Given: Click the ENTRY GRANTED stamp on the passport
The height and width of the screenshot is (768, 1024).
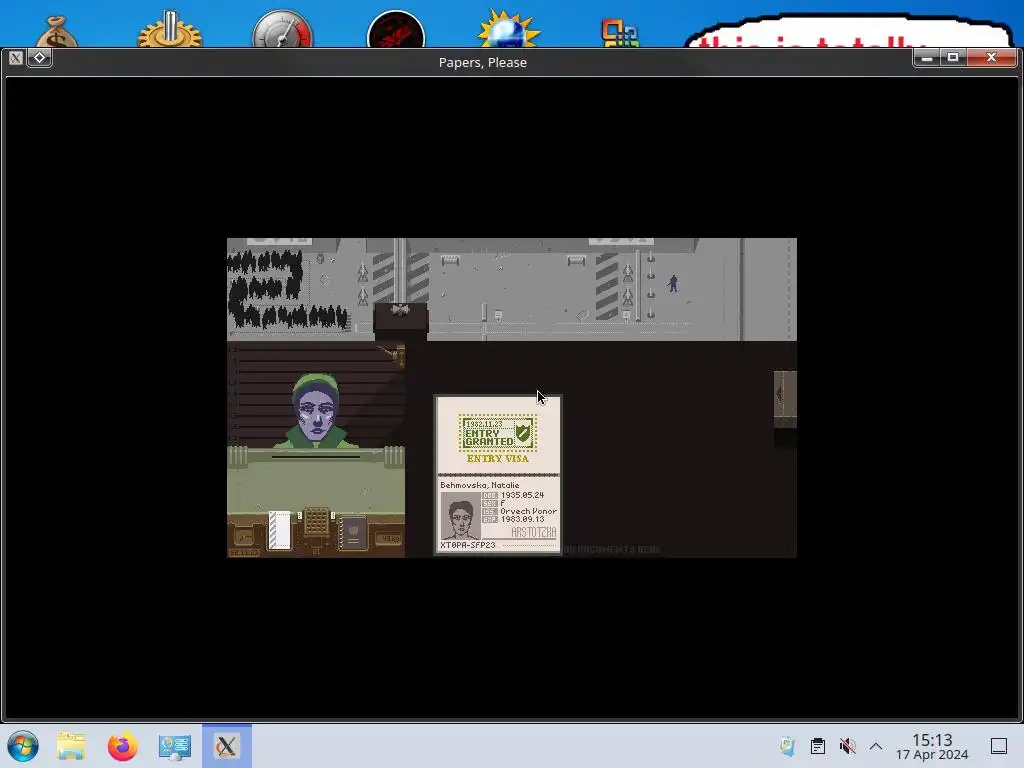Looking at the screenshot, I should tap(497, 433).
